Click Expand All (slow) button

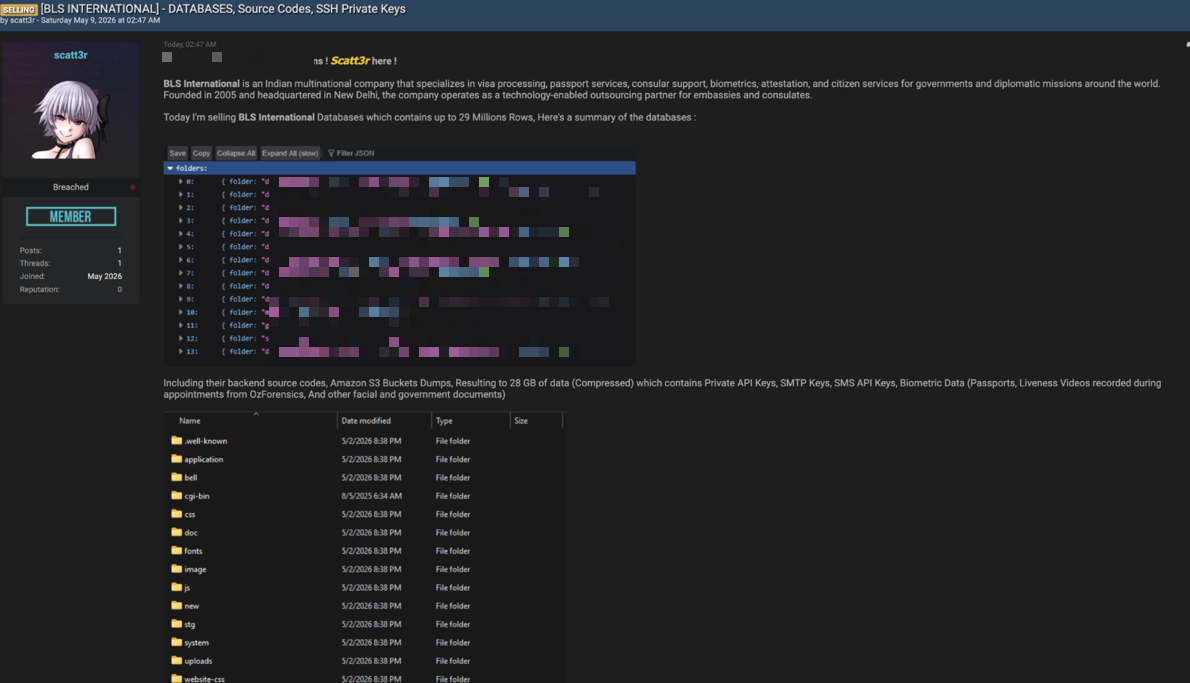291,153
